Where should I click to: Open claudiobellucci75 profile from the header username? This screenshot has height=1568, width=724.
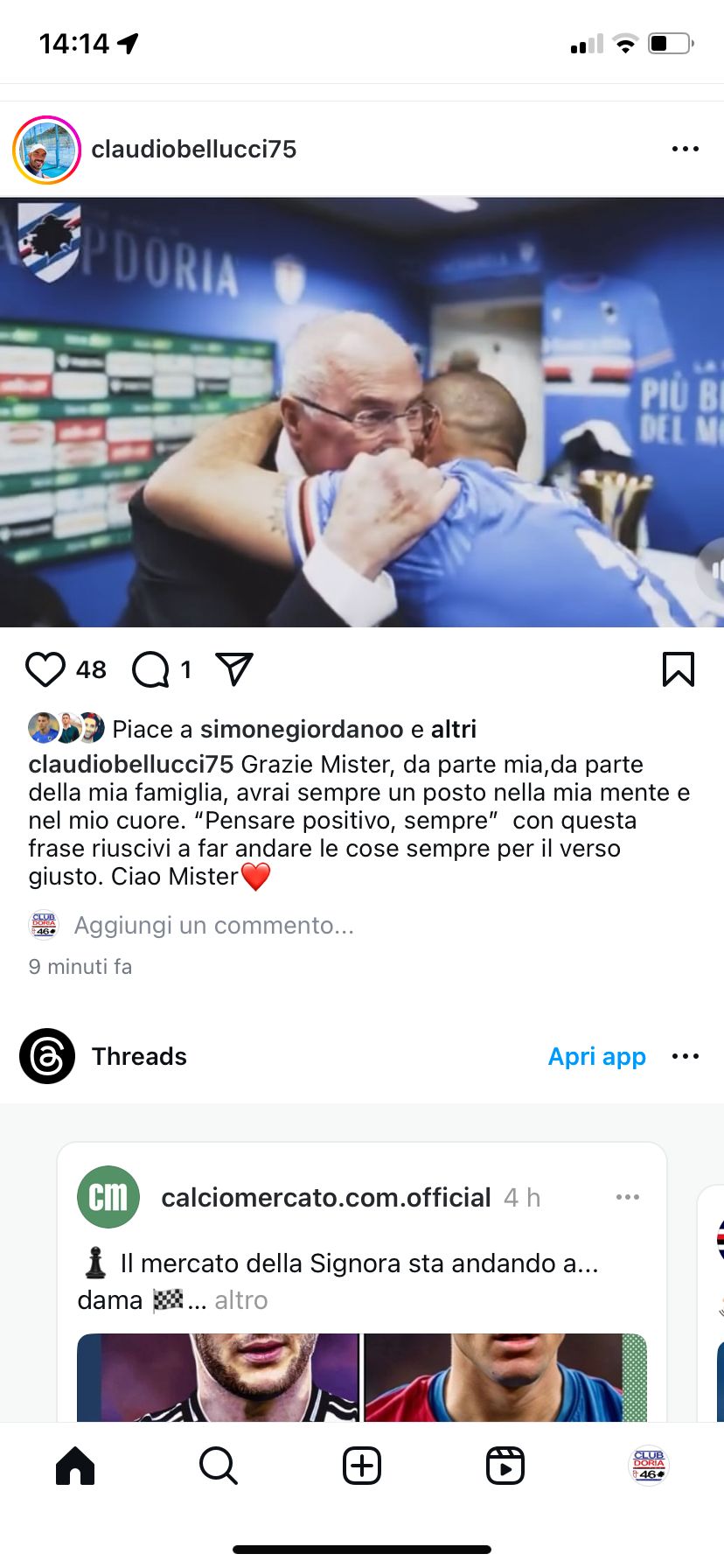pyautogui.click(x=194, y=149)
